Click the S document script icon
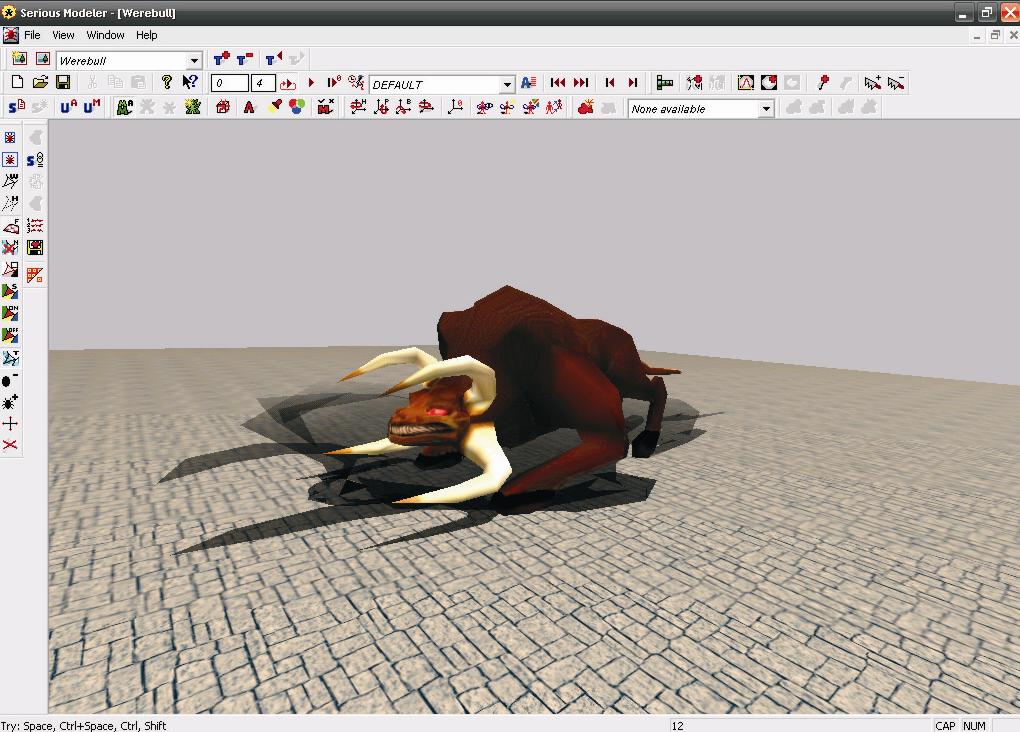The height and width of the screenshot is (732, 1020). coord(17,107)
